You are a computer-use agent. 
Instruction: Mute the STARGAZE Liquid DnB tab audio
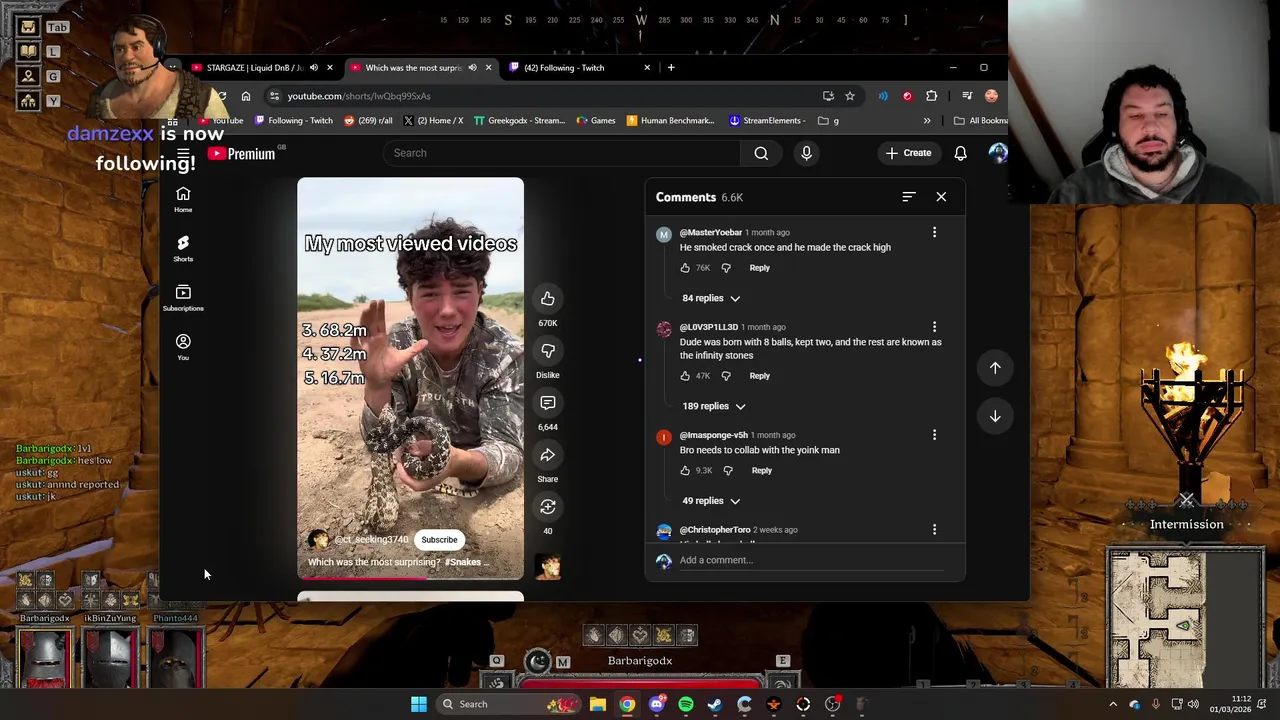[313, 68]
